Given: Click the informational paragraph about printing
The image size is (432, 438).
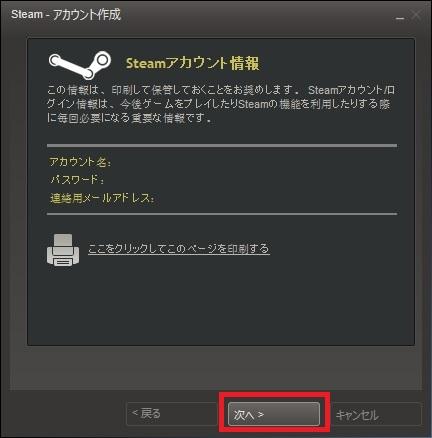Looking at the screenshot, I should coord(221,104).
